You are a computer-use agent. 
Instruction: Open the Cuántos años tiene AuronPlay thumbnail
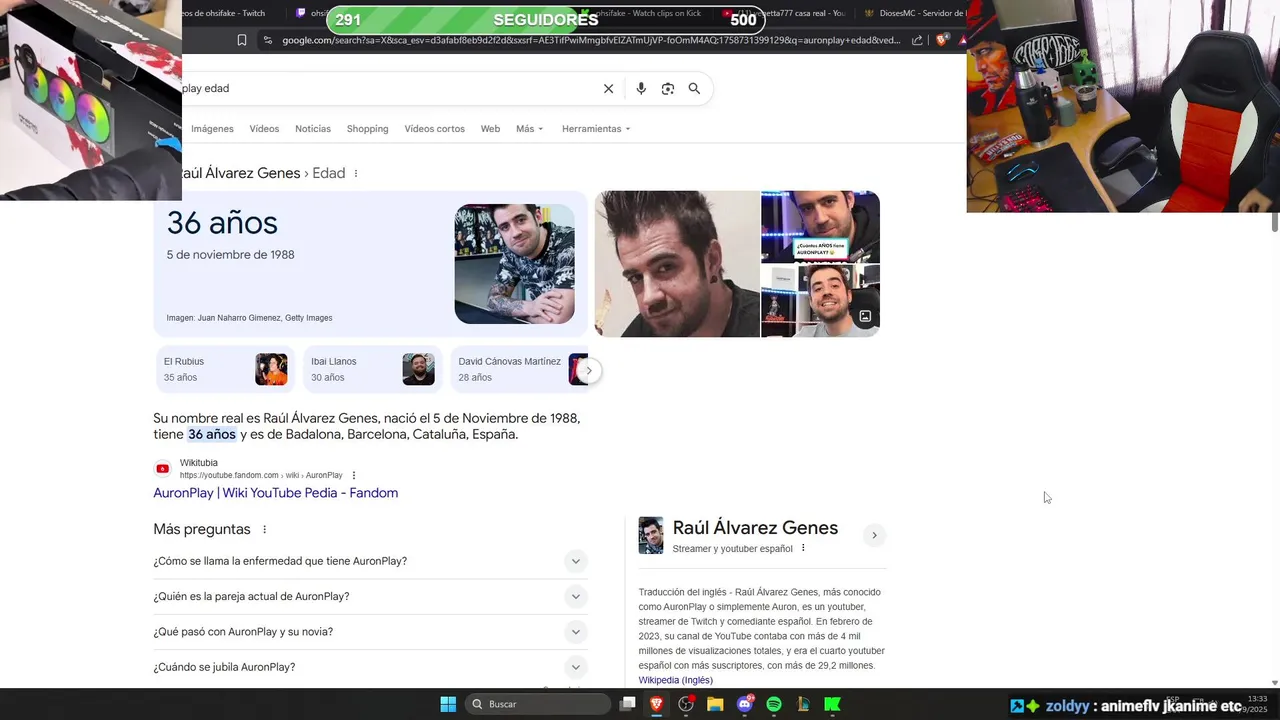coord(820,227)
